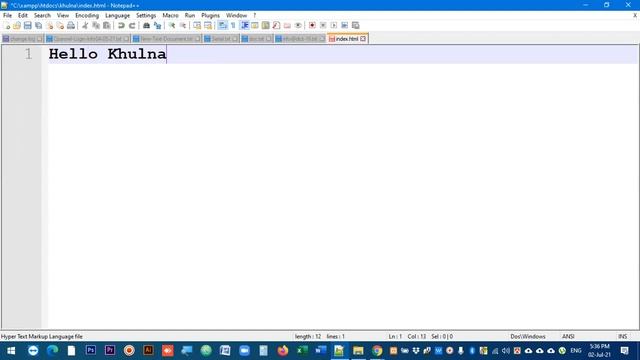Screen dimensions: 640x360
Task: Select the index.html tab
Action: tap(347, 39)
